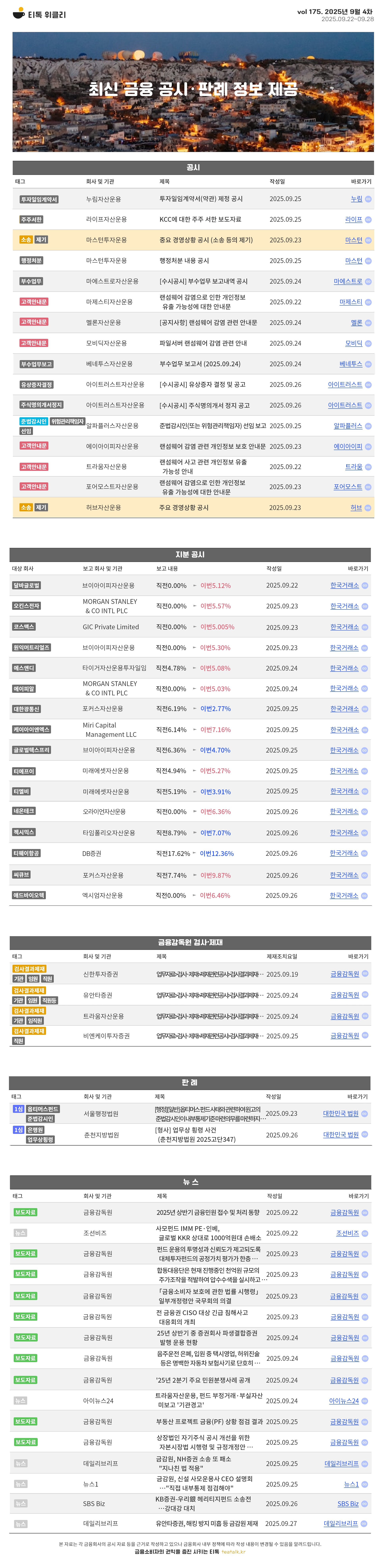Click the link icon beside SBS Biz
The height and width of the screenshot is (1568, 381).
click(365, 1503)
